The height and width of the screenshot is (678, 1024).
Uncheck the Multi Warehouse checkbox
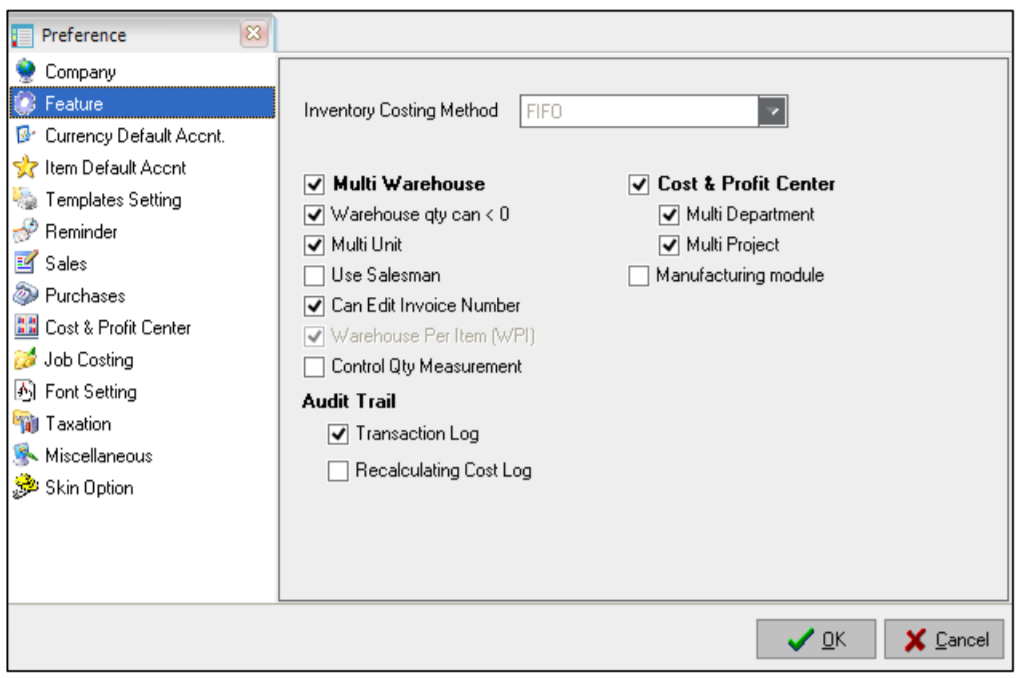click(314, 184)
